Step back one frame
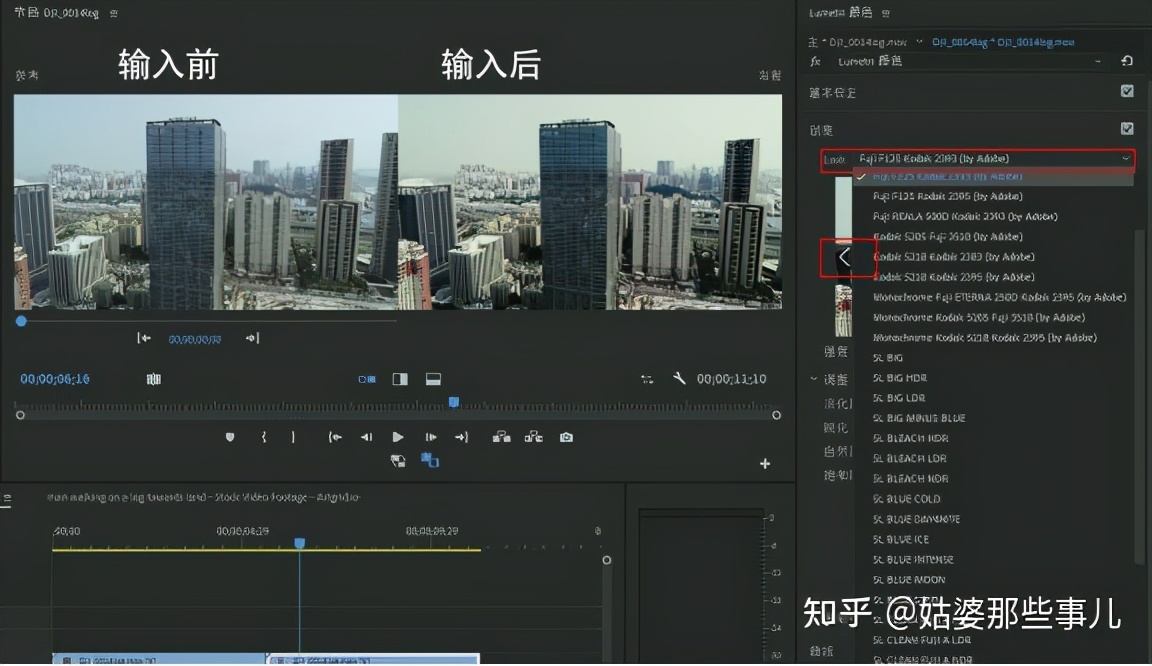Screen dimensions: 1152x666 [x=366, y=437]
